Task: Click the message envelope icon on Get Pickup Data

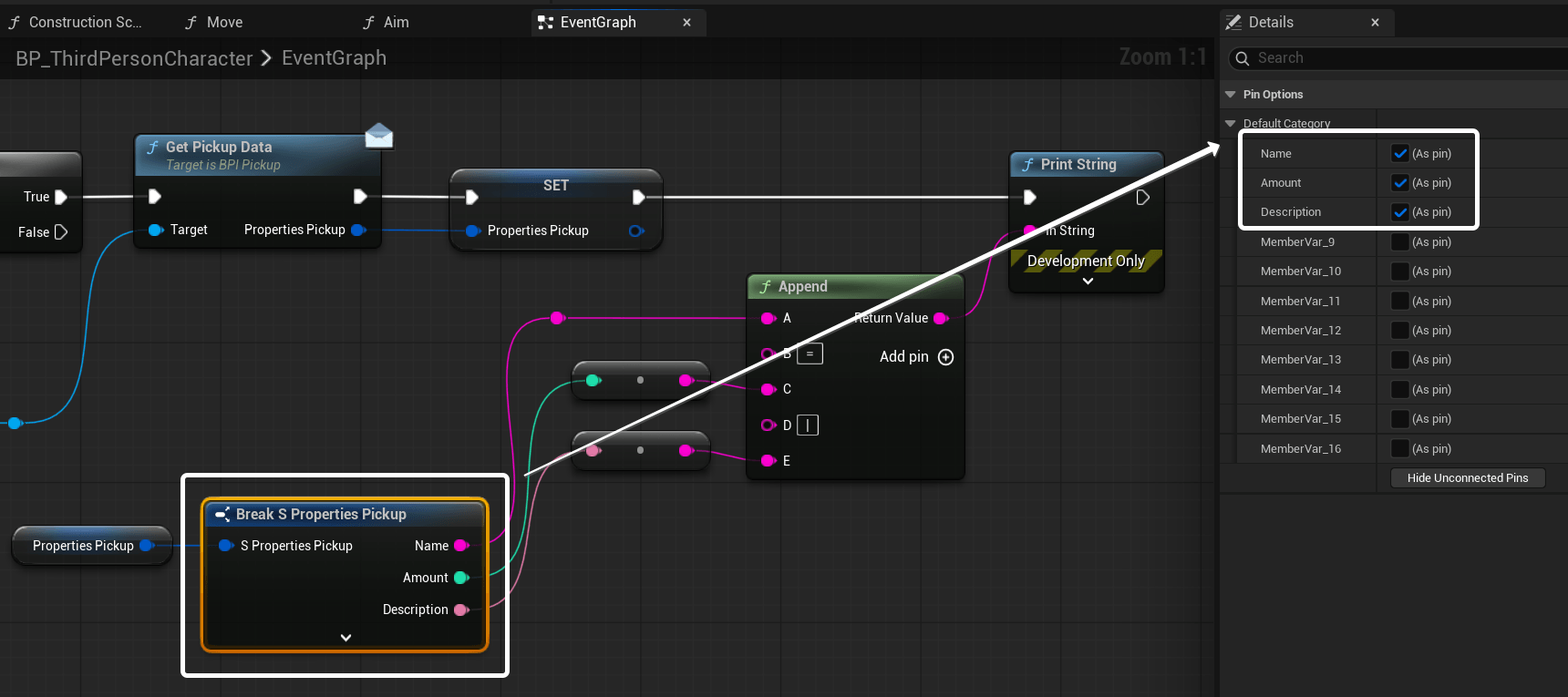Action: (x=378, y=136)
